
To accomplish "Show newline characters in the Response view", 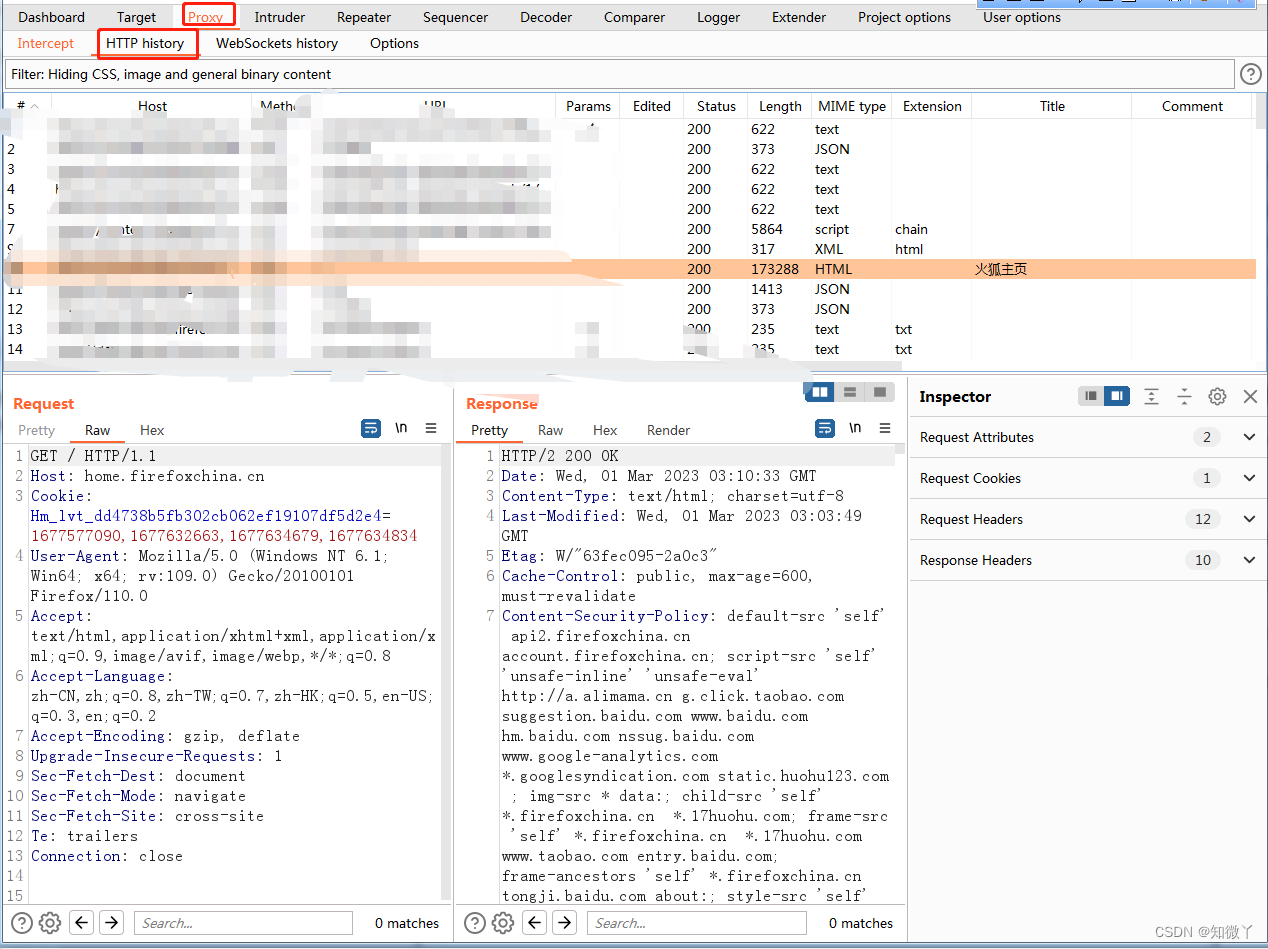I will (x=855, y=428).
